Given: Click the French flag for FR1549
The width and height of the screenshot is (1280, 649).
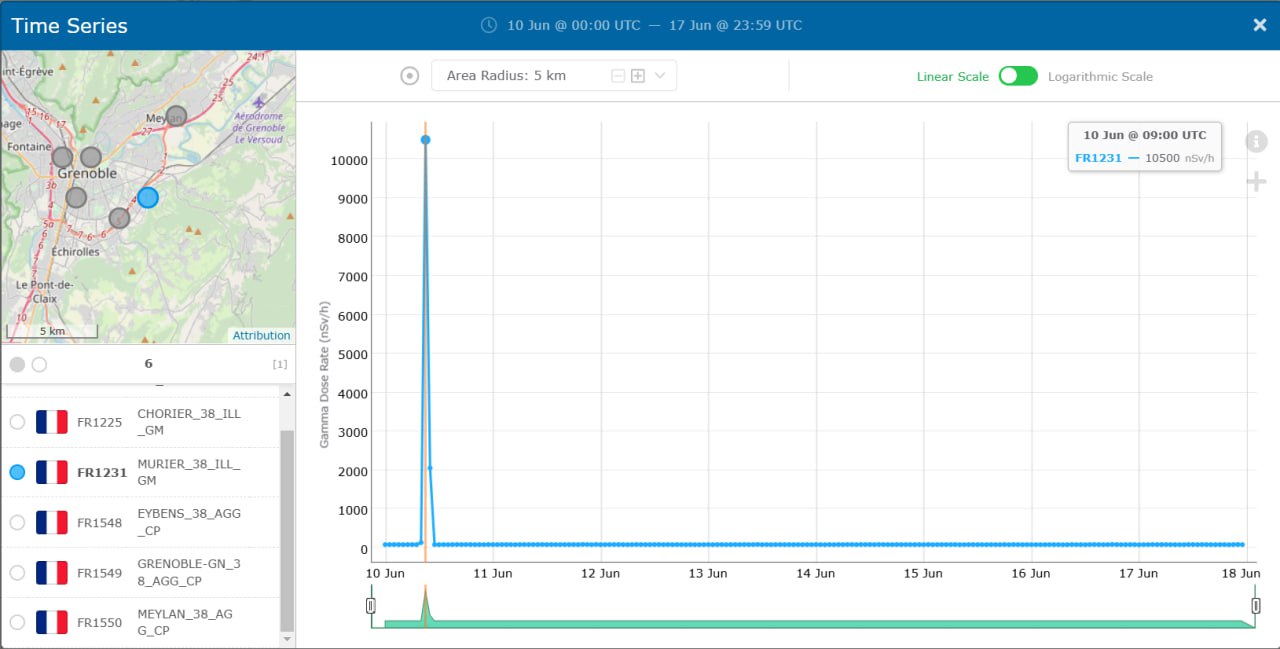Looking at the screenshot, I should pos(51,572).
